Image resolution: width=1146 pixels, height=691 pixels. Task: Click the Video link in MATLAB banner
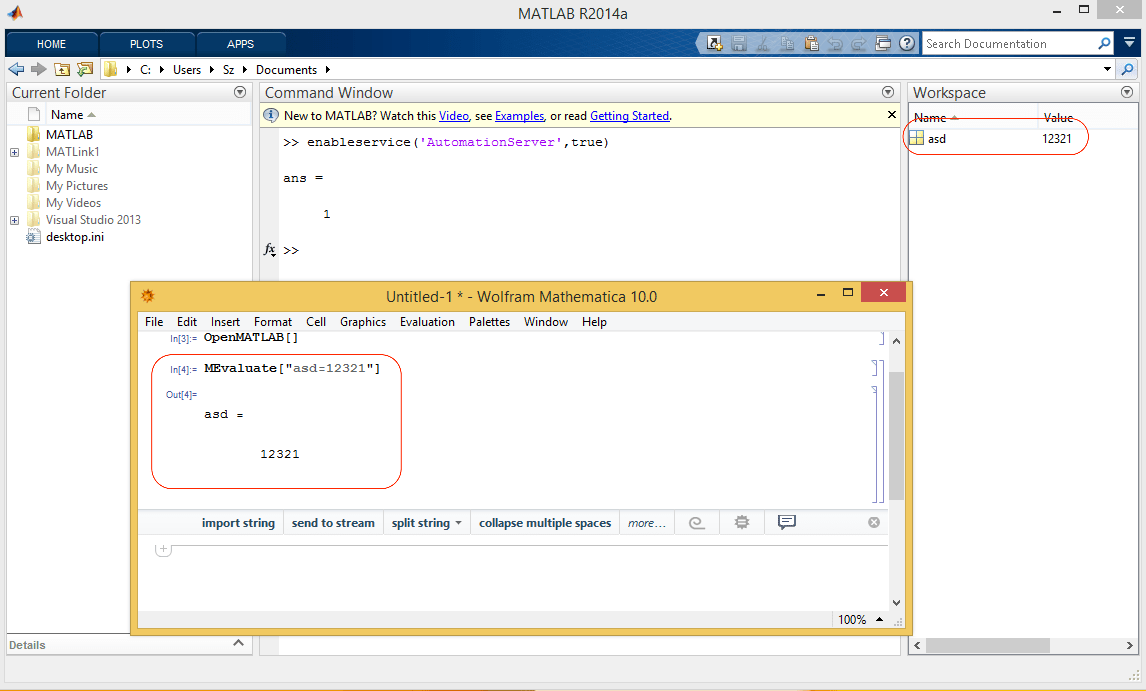click(x=453, y=116)
